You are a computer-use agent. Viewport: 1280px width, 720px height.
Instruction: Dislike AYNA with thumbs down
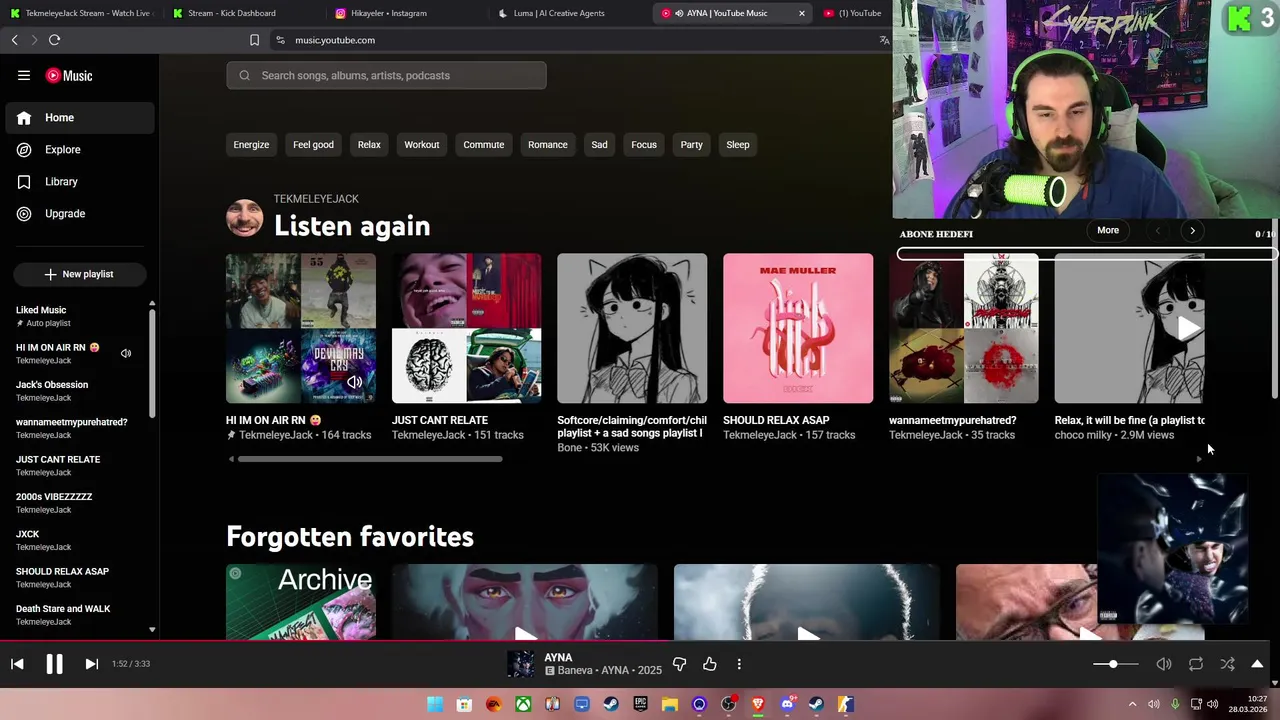(x=679, y=664)
